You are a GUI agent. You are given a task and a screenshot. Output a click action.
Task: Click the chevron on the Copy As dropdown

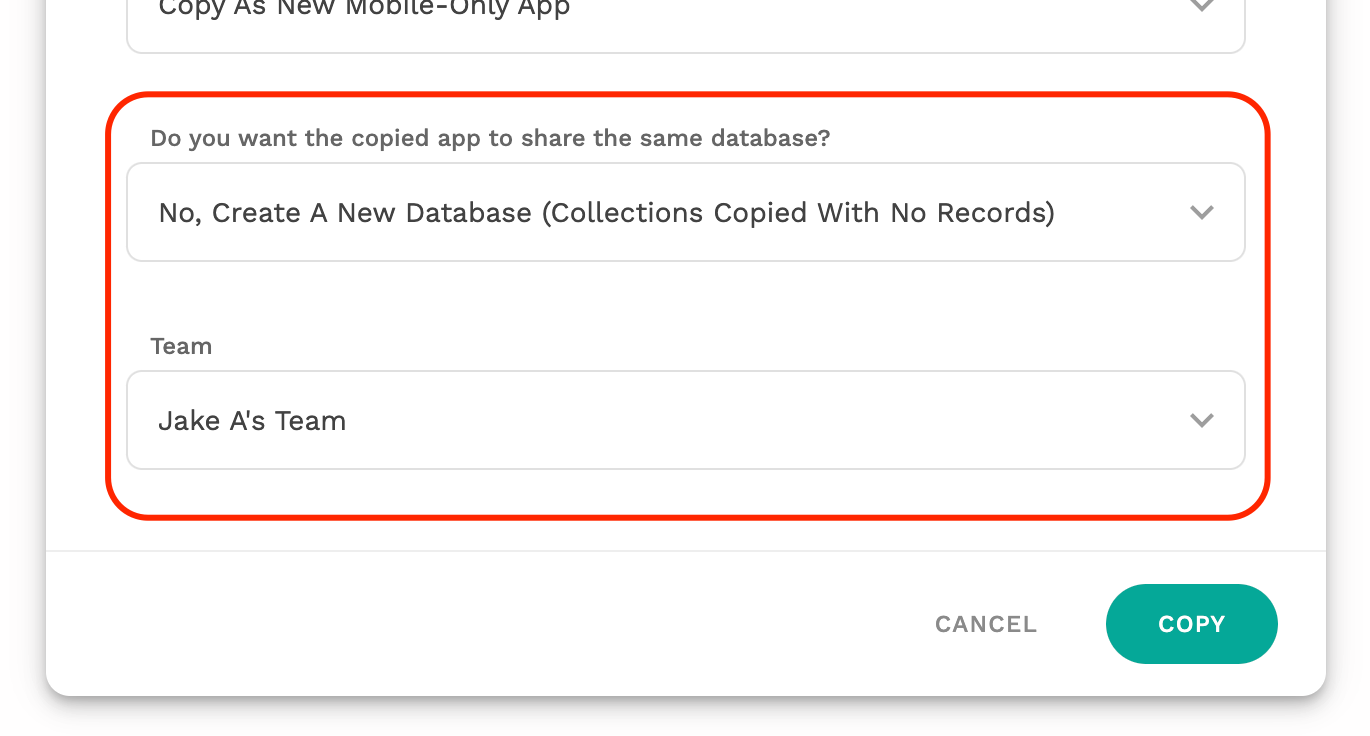click(1201, 6)
